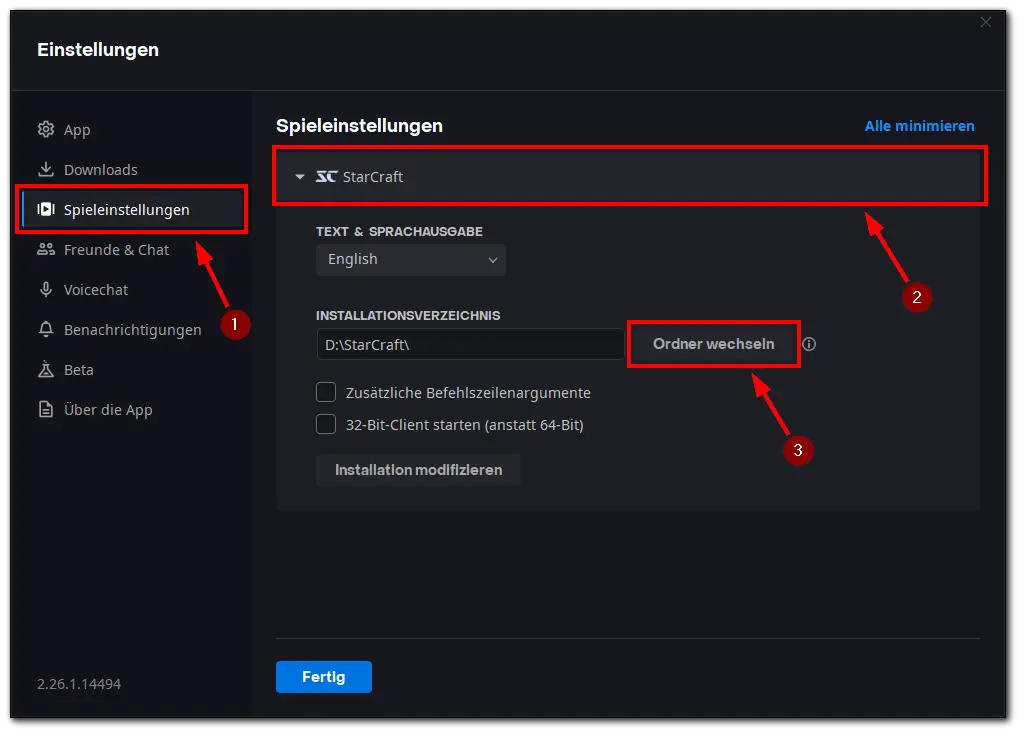Screen dimensions: 1024x736
Task: Click the version number 2.26.1.14494
Action: [79, 684]
